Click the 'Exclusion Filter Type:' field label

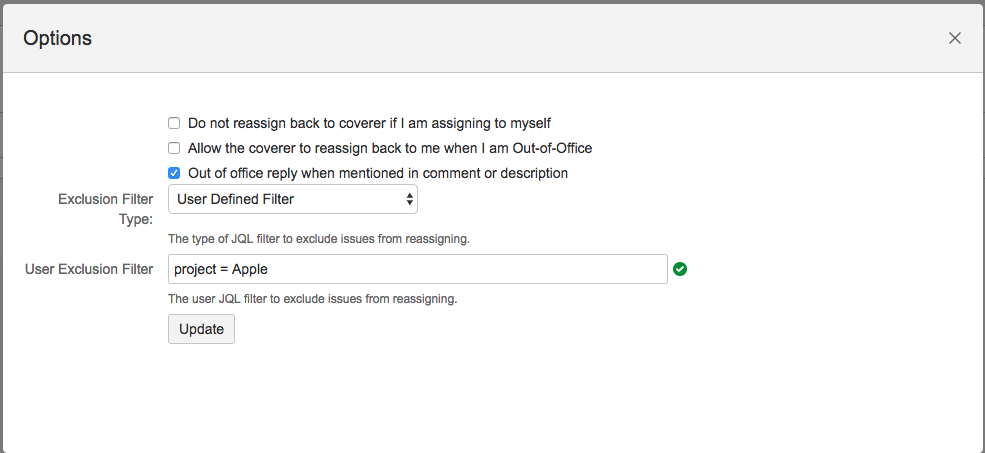click(x=105, y=209)
